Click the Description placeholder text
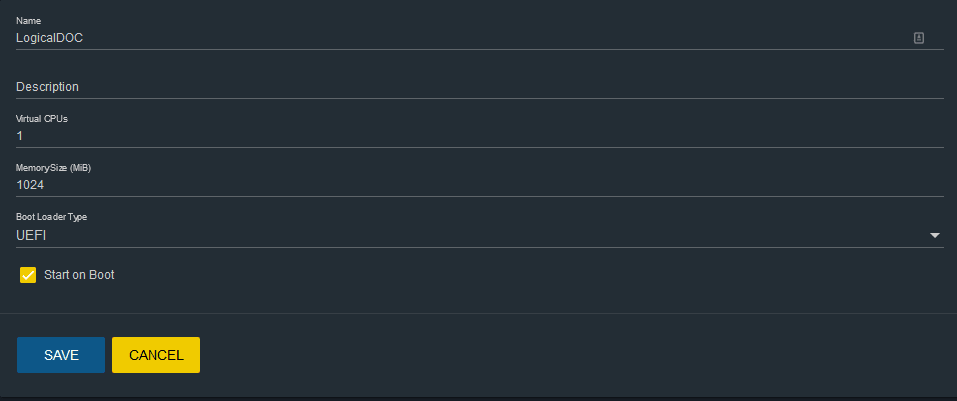Viewport: 957px width, 401px height. click(47, 87)
